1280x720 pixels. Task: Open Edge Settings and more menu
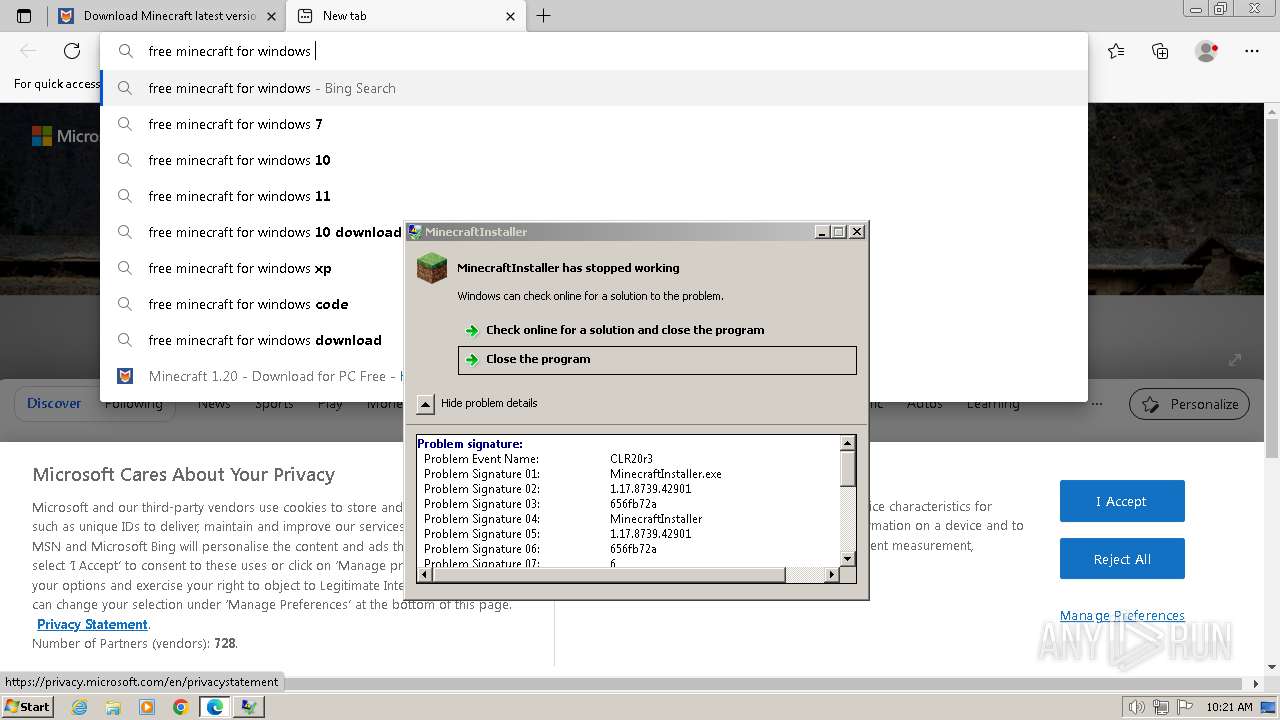point(1252,51)
